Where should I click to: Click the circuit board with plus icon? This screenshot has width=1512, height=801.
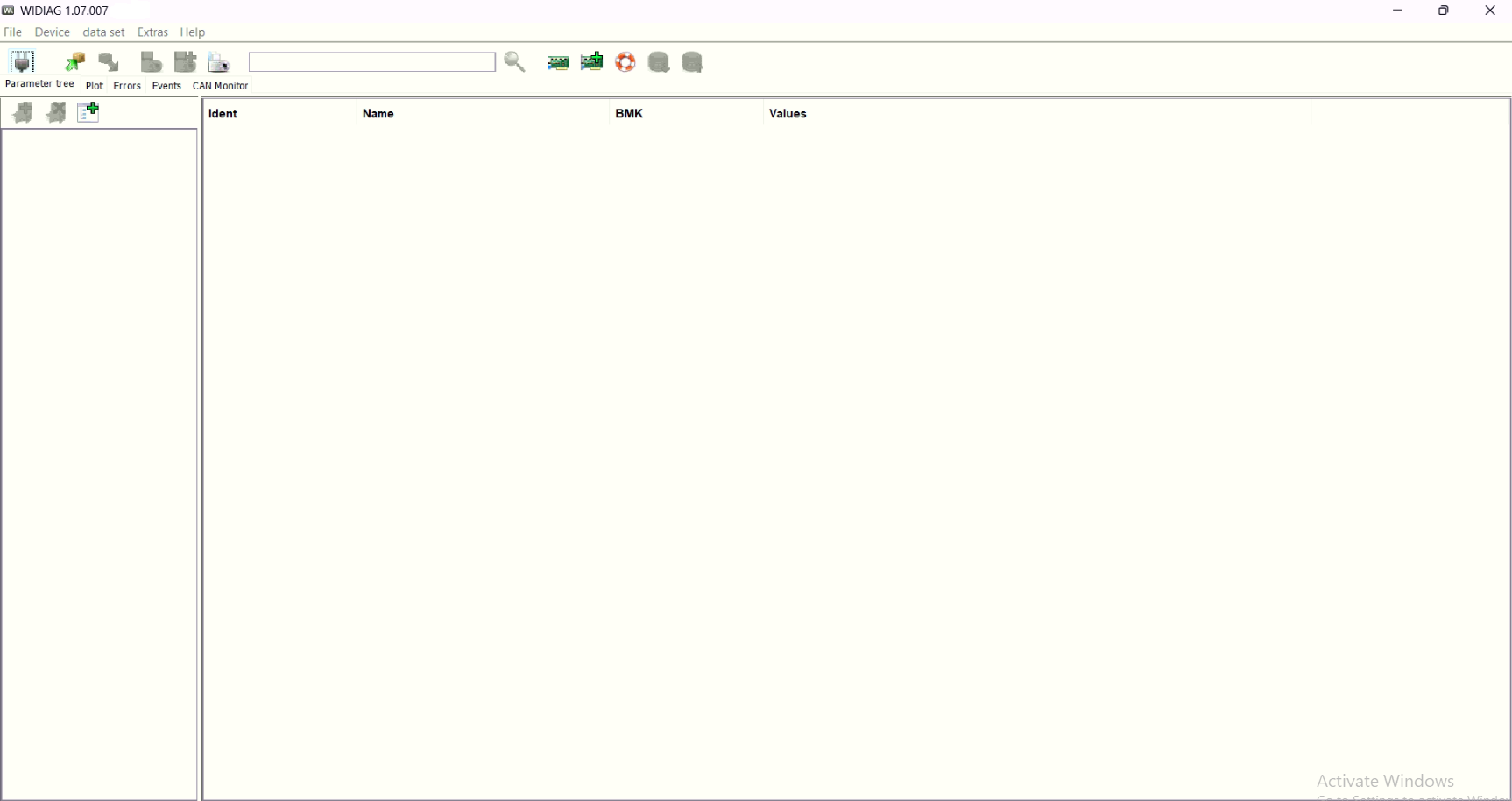coord(592,61)
